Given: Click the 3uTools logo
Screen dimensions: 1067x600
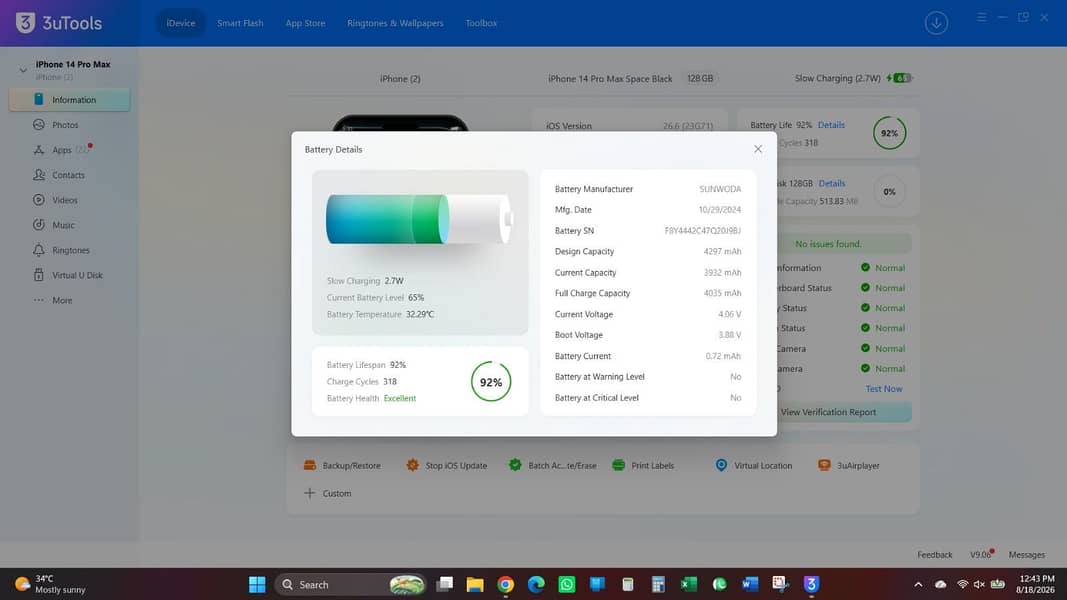Looking at the screenshot, I should pos(59,23).
